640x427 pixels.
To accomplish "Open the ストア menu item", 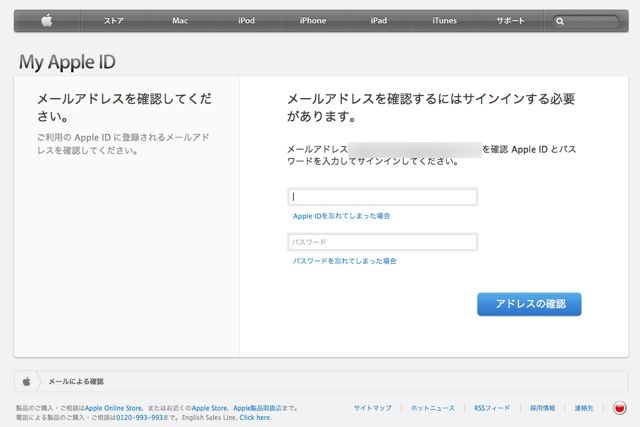I will [x=113, y=20].
